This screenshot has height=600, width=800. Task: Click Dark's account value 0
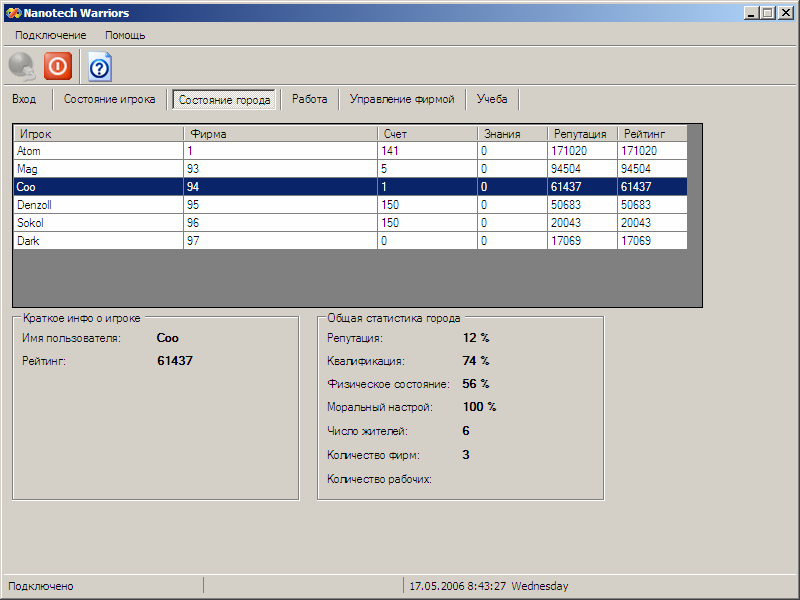pyautogui.click(x=427, y=241)
